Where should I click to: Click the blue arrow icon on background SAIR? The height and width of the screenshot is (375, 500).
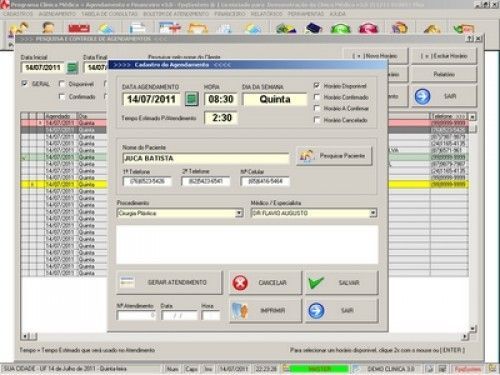[x=423, y=96]
